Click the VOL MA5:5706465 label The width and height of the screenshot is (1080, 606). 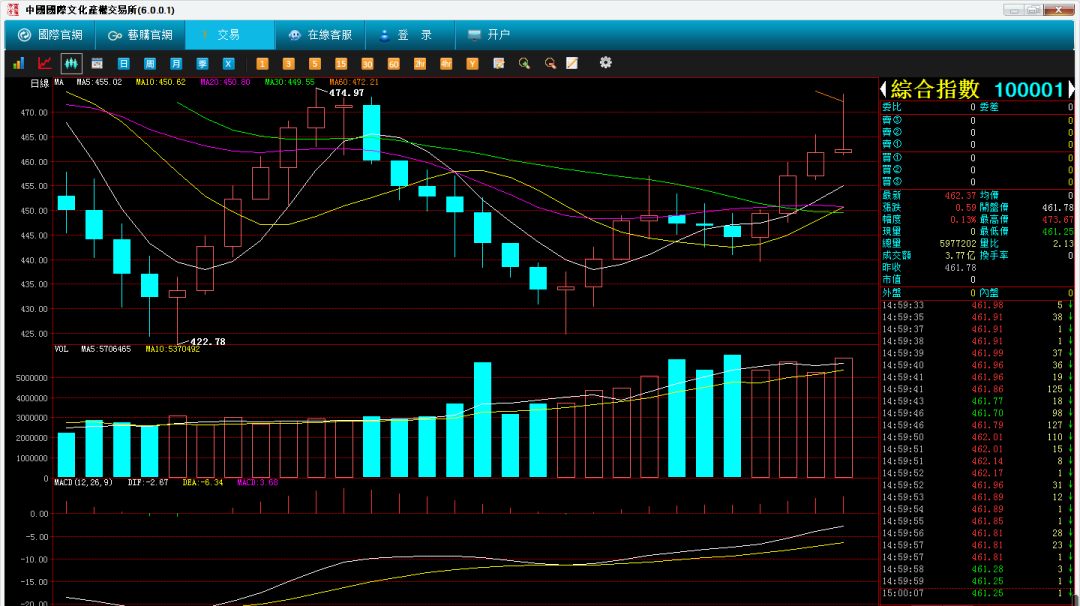pyautogui.click(x=105, y=349)
